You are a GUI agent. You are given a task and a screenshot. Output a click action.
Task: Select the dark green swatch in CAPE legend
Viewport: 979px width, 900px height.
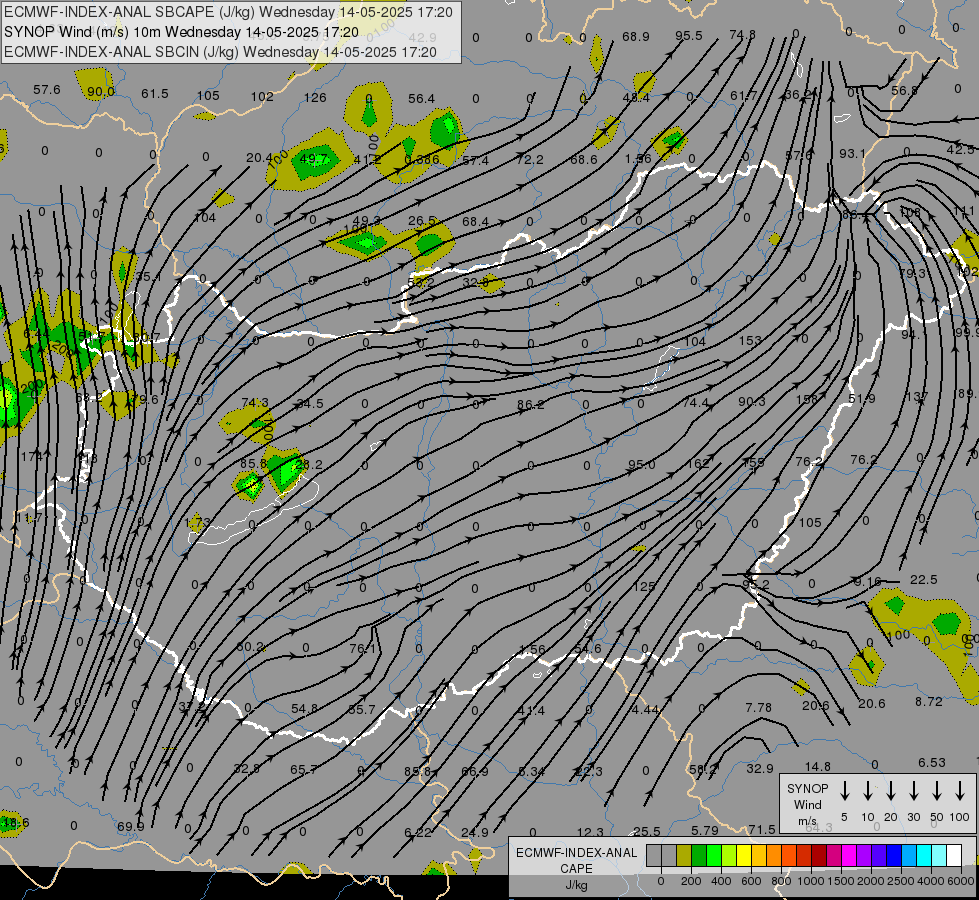pyautogui.click(x=699, y=855)
